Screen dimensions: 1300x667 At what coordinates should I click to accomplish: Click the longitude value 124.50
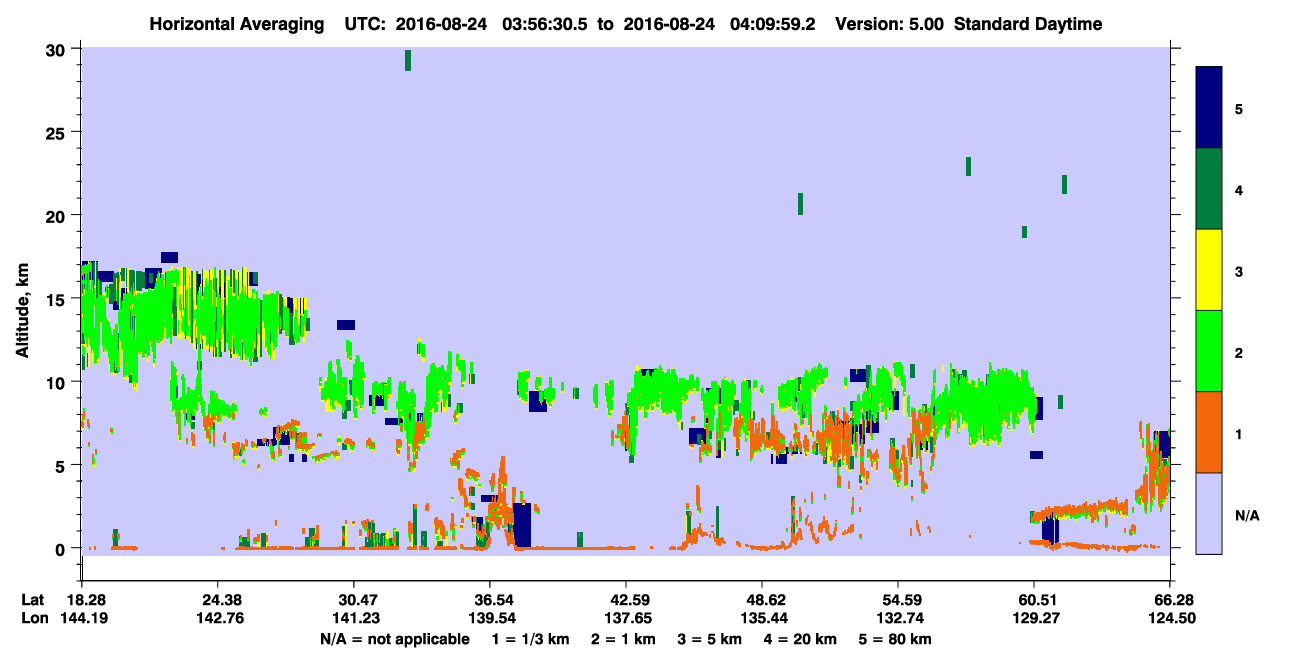pyautogui.click(x=1170, y=618)
